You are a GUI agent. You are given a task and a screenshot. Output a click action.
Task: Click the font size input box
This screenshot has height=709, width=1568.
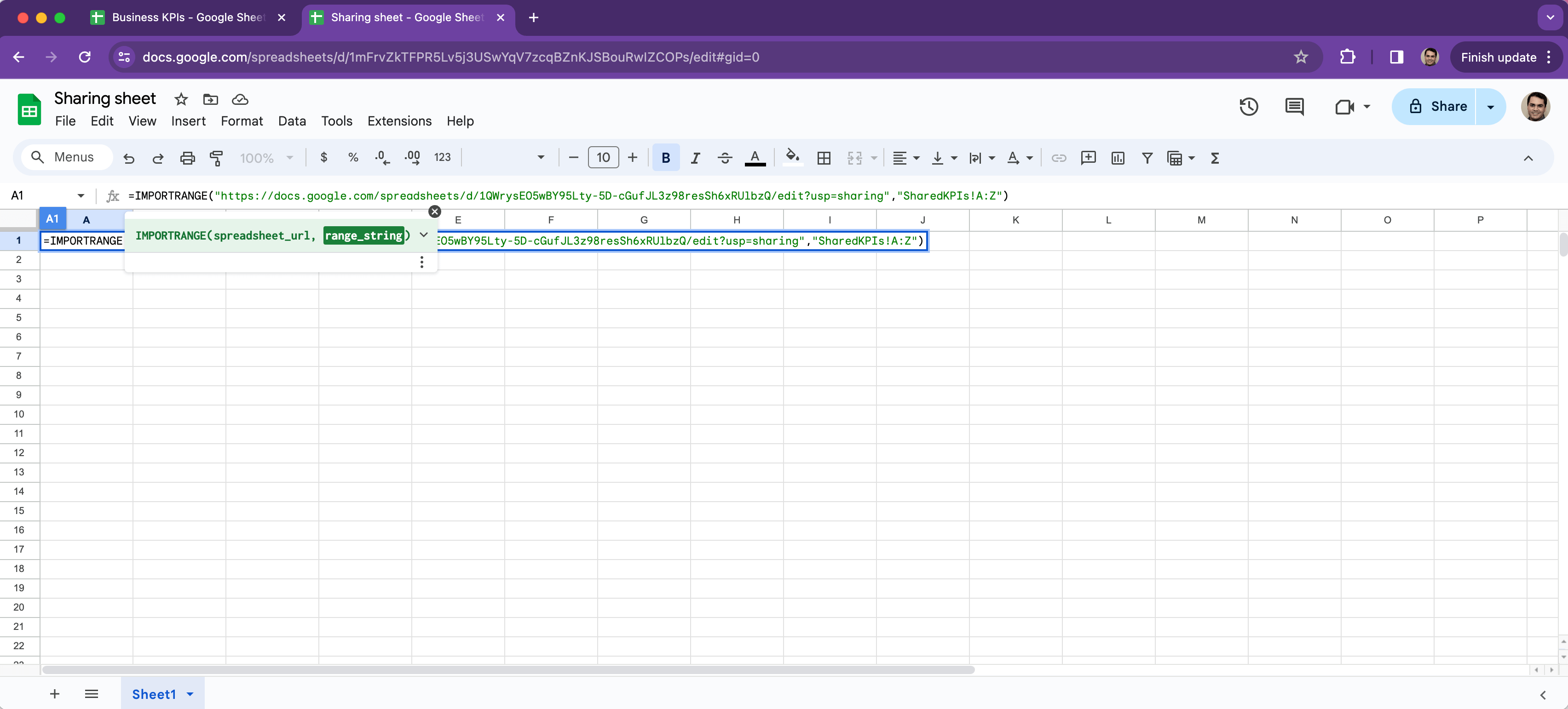click(x=603, y=158)
